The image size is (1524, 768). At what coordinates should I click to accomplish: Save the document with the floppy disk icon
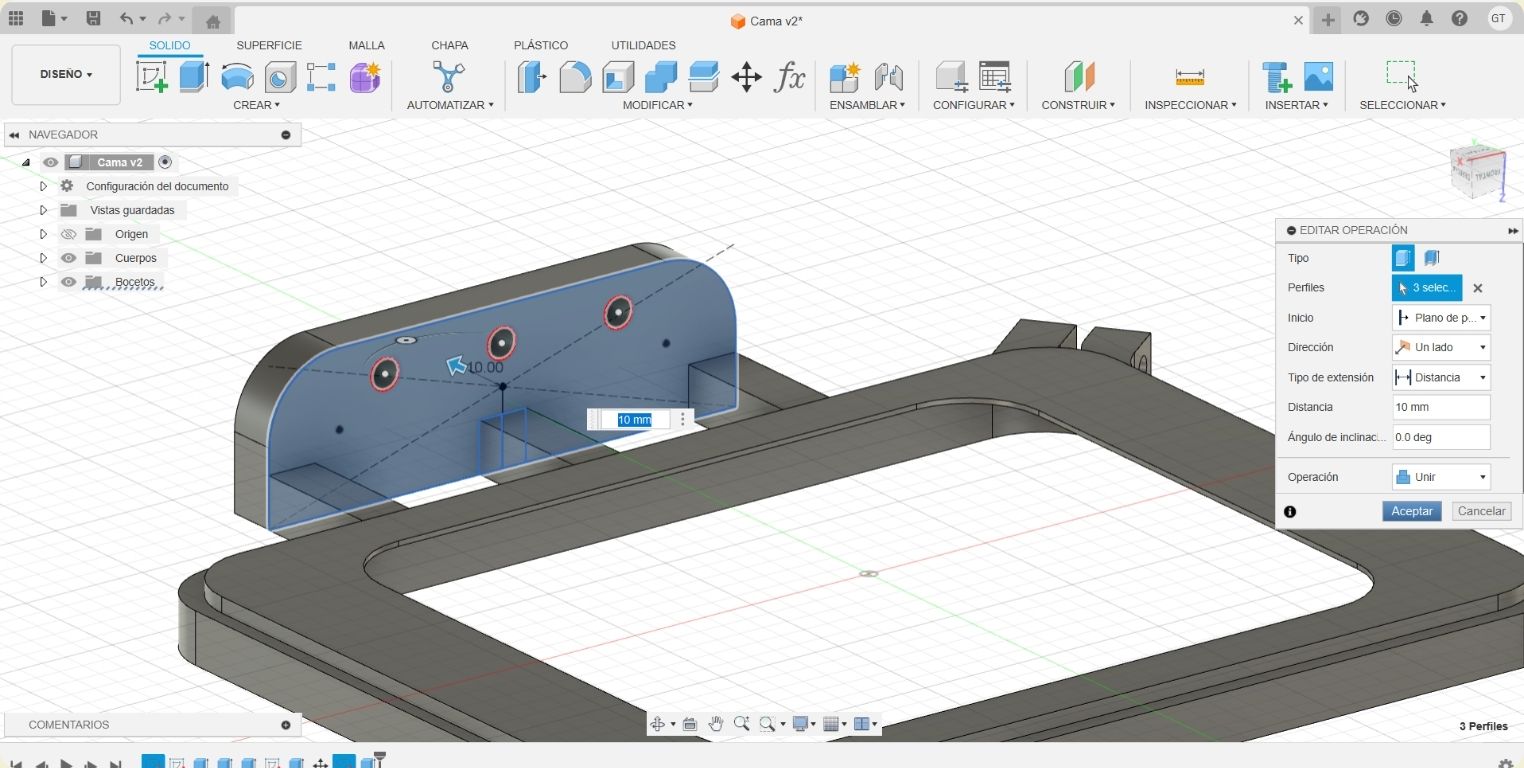click(93, 18)
